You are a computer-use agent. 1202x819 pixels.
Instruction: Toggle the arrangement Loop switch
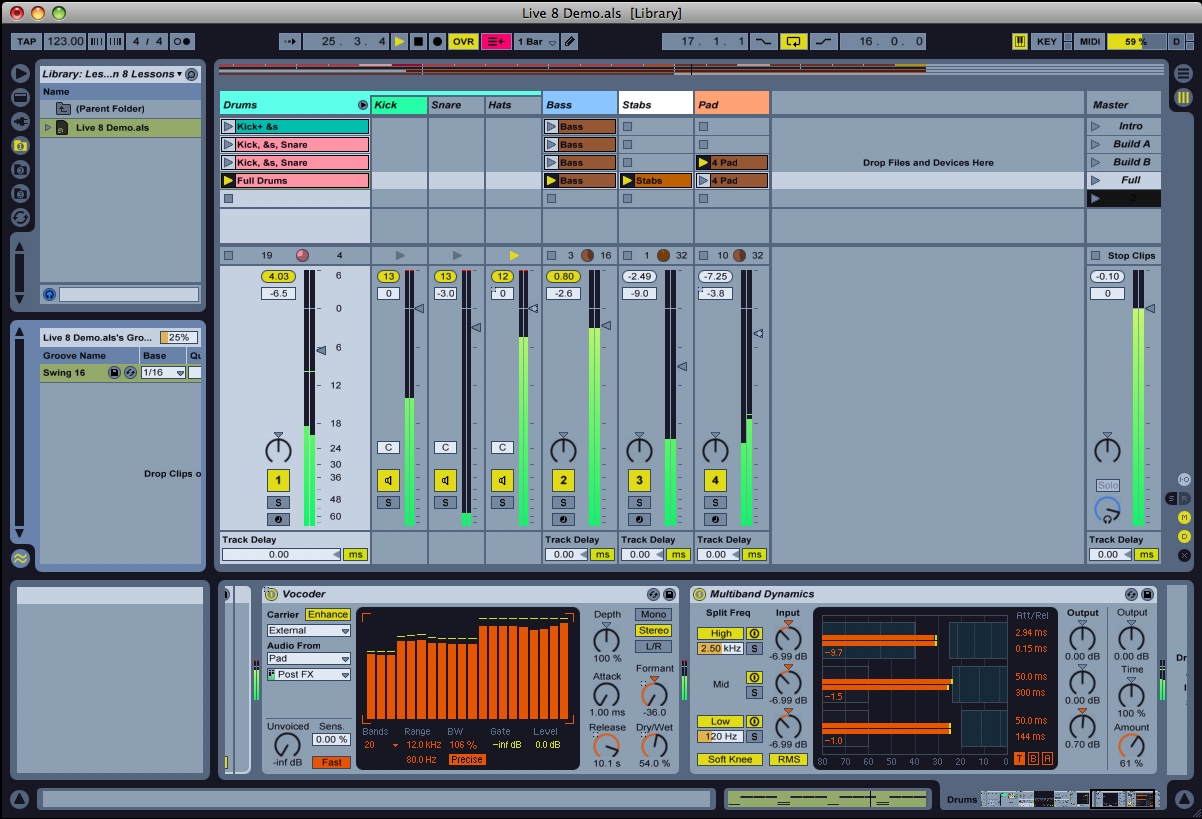pyautogui.click(x=794, y=41)
